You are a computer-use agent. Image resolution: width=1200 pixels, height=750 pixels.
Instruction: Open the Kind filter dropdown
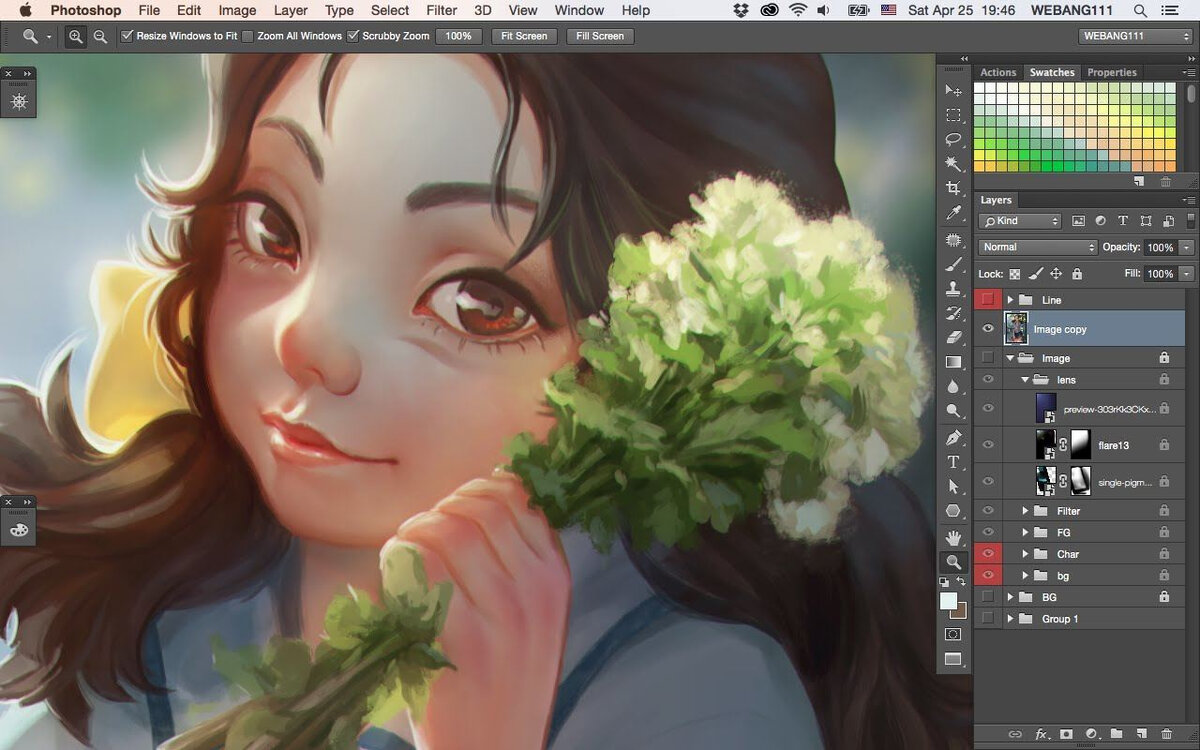pyautogui.click(x=1020, y=221)
